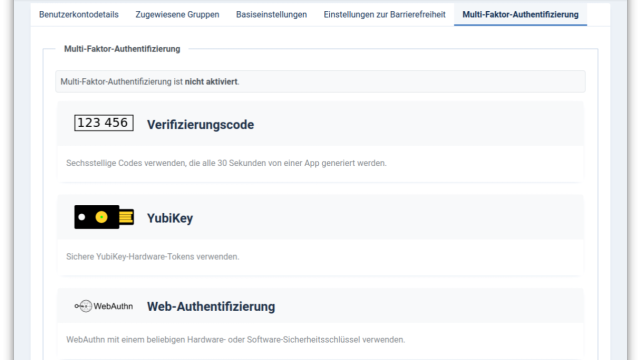
Task: Select the Web-Authentifizierung heading
Action: click(211, 307)
